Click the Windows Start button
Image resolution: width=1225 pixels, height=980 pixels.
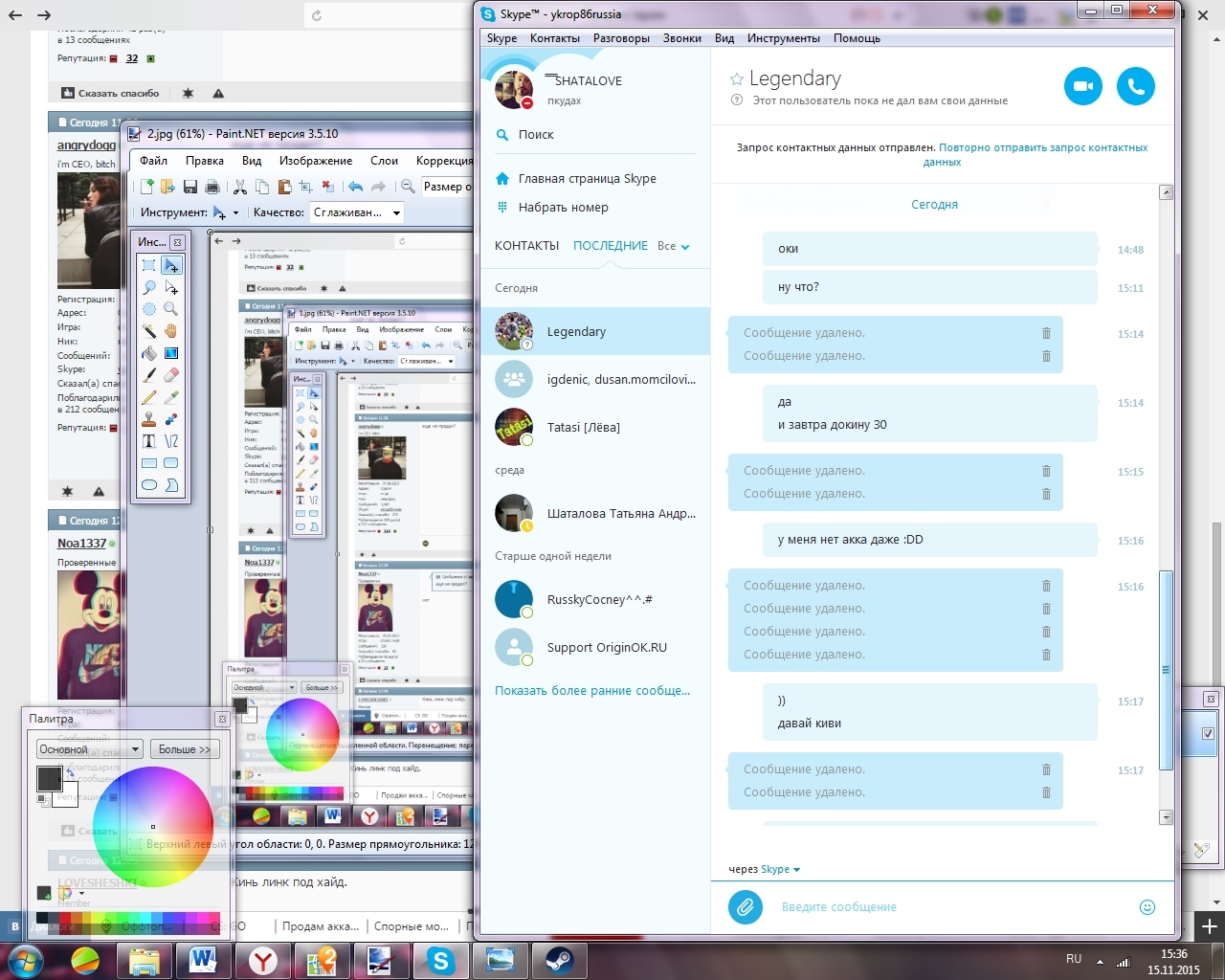[24, 960]
